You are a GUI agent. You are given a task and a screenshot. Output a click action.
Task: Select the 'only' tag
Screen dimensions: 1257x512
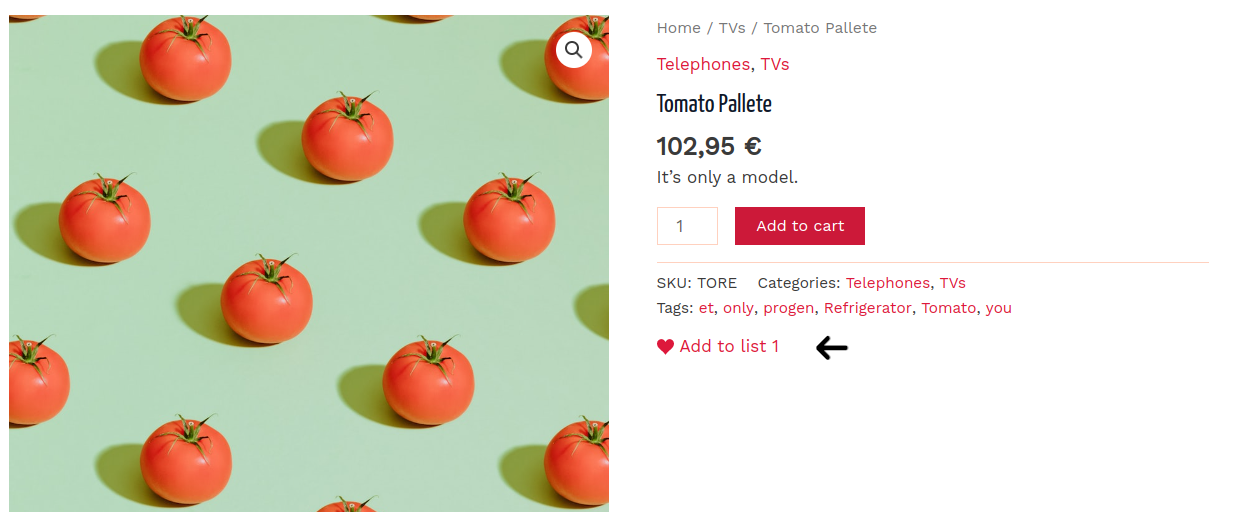738,308
